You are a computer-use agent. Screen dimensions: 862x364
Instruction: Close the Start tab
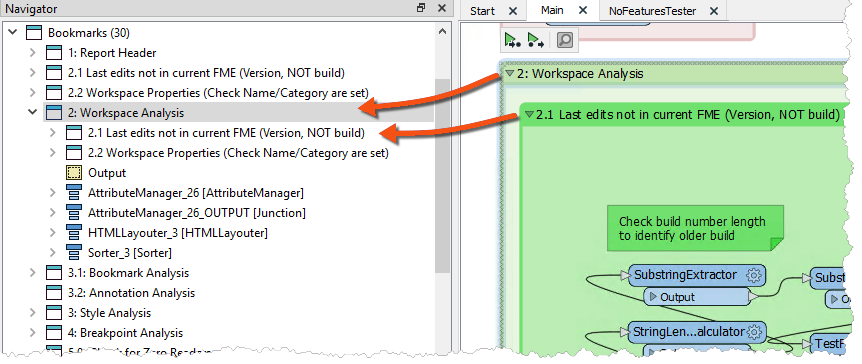tap(513, 11)
